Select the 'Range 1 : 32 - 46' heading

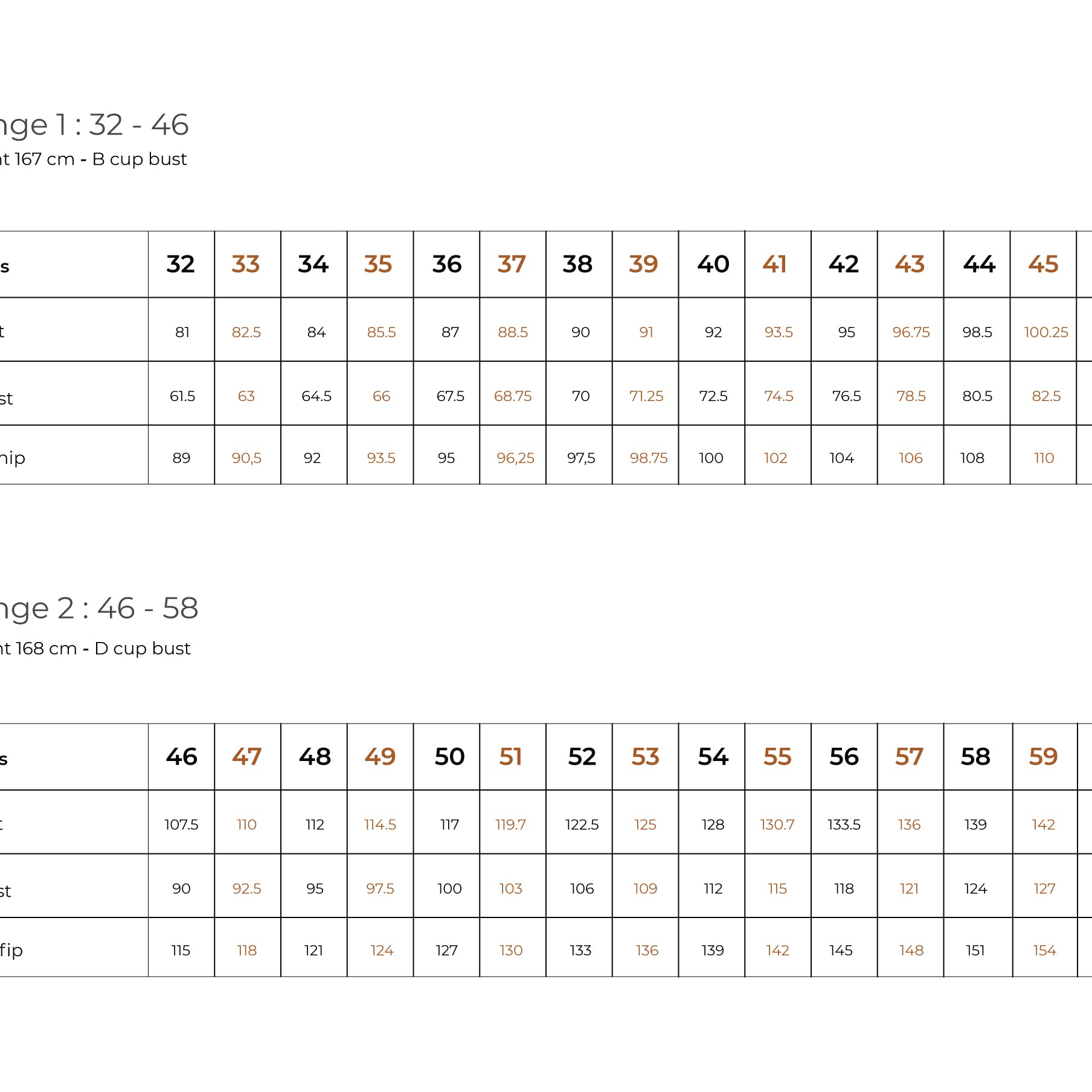tap(94, 125)
